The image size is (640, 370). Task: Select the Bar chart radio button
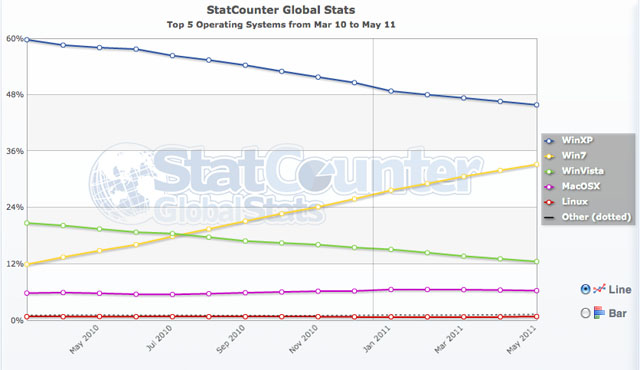coord(585,313)
